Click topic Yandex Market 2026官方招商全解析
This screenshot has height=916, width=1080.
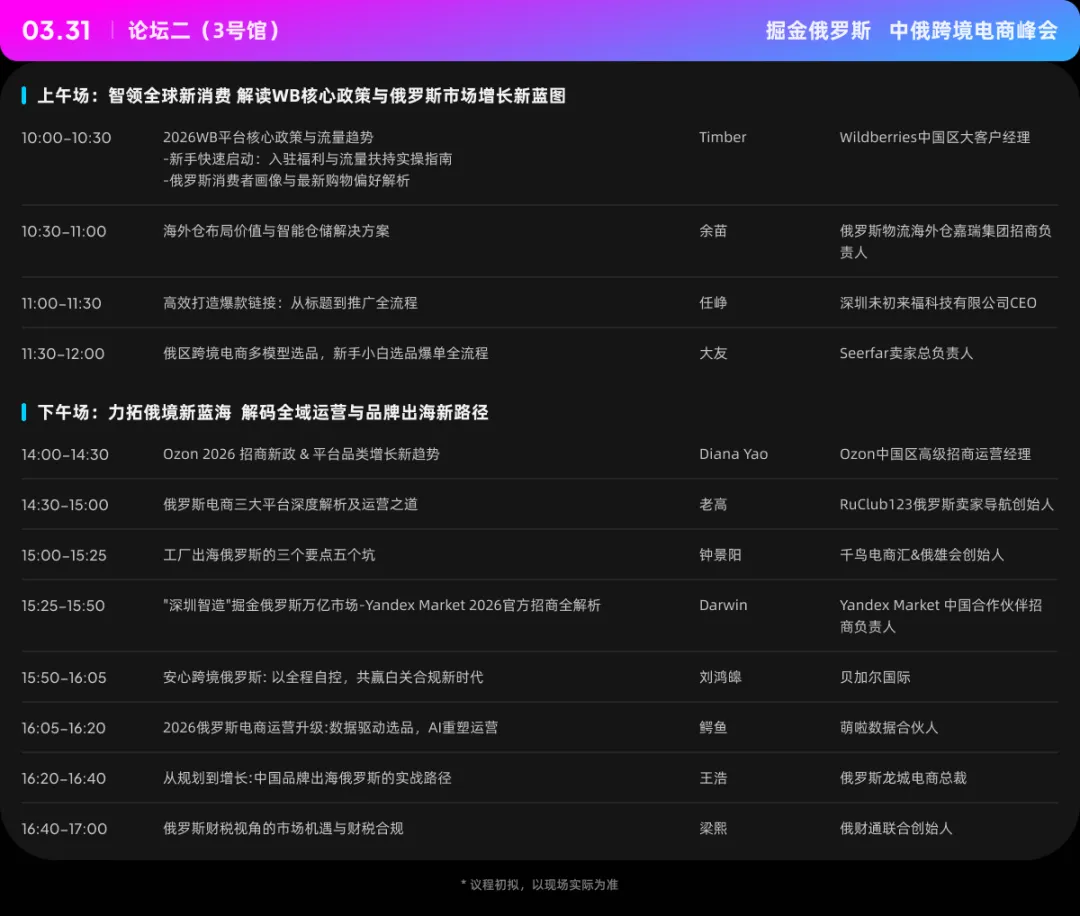382,605
